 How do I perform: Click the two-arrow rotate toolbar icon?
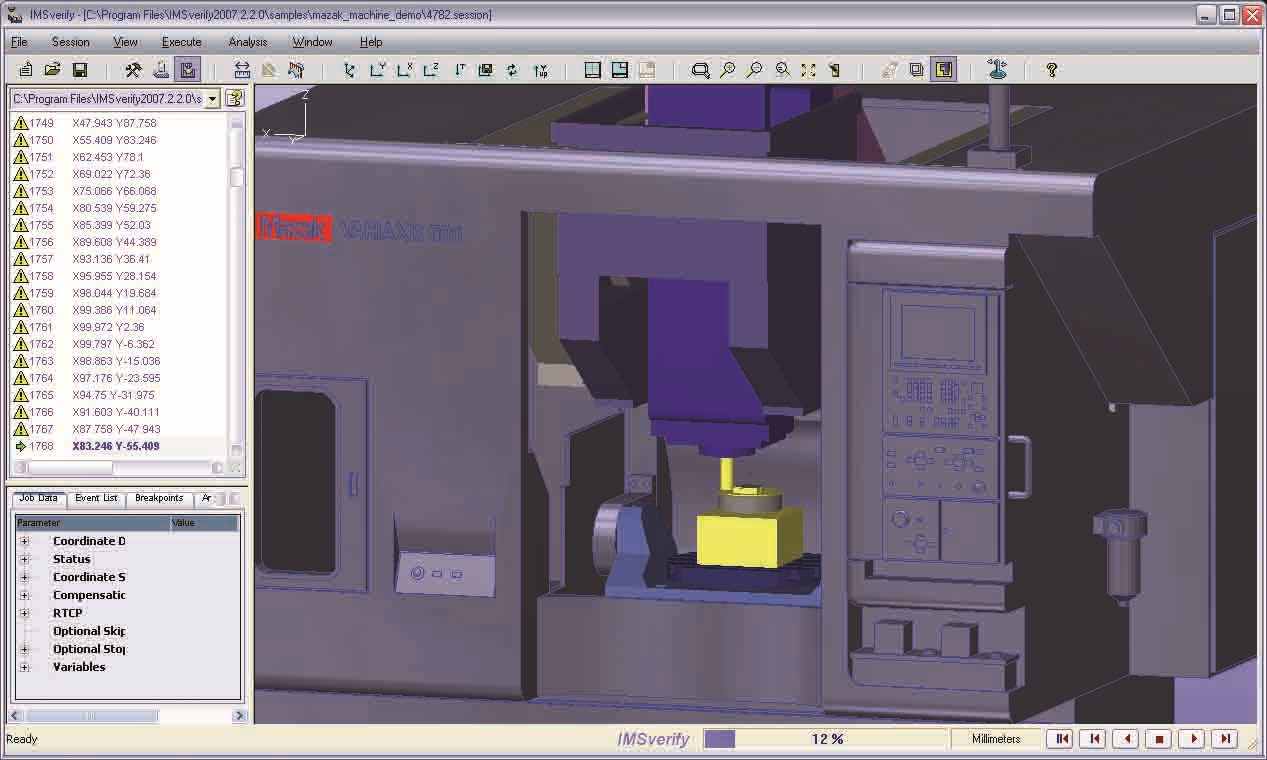coord(513,70)
